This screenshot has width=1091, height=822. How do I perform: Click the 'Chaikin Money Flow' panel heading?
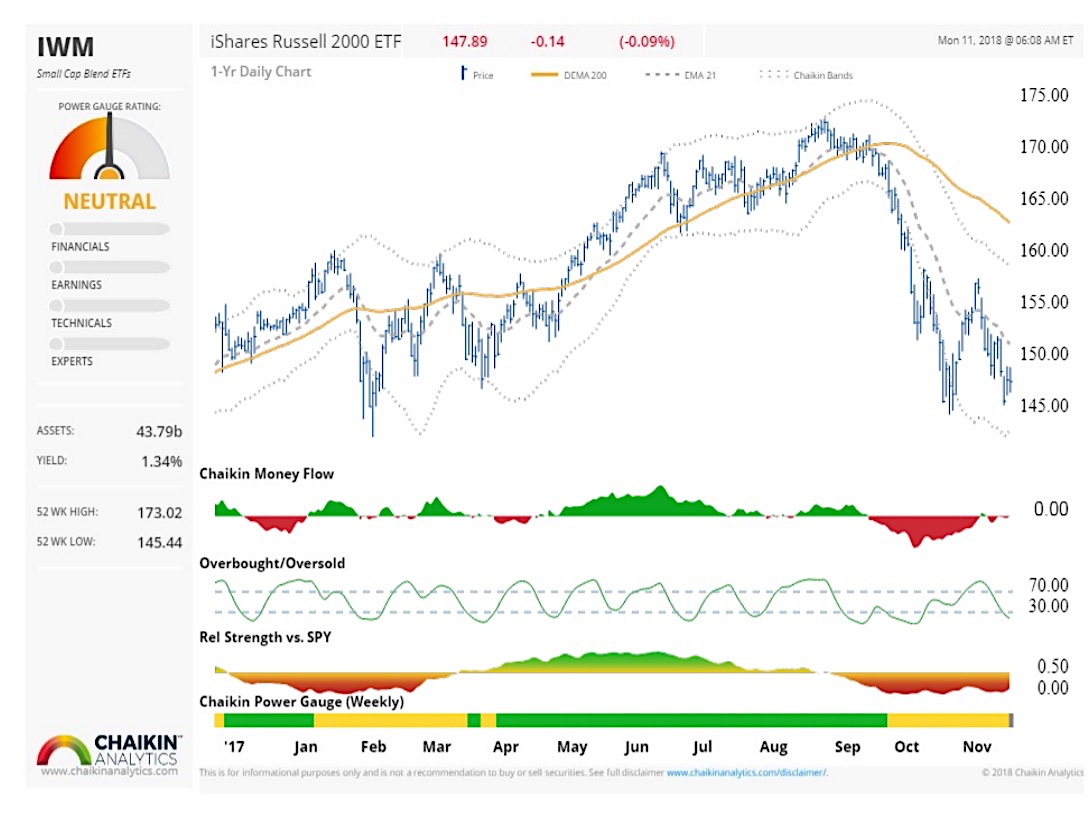[x=266, y=474]
